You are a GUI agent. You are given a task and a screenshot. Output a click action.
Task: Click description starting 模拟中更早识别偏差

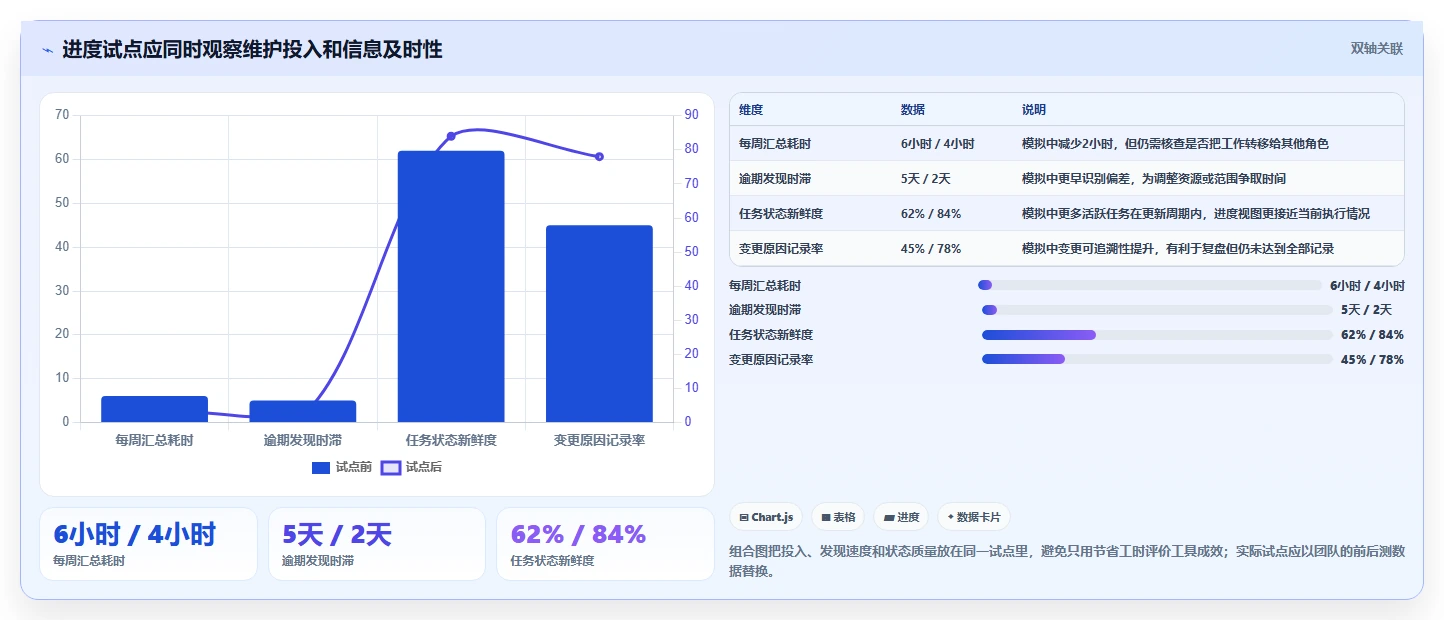[x=1154, y=179]
